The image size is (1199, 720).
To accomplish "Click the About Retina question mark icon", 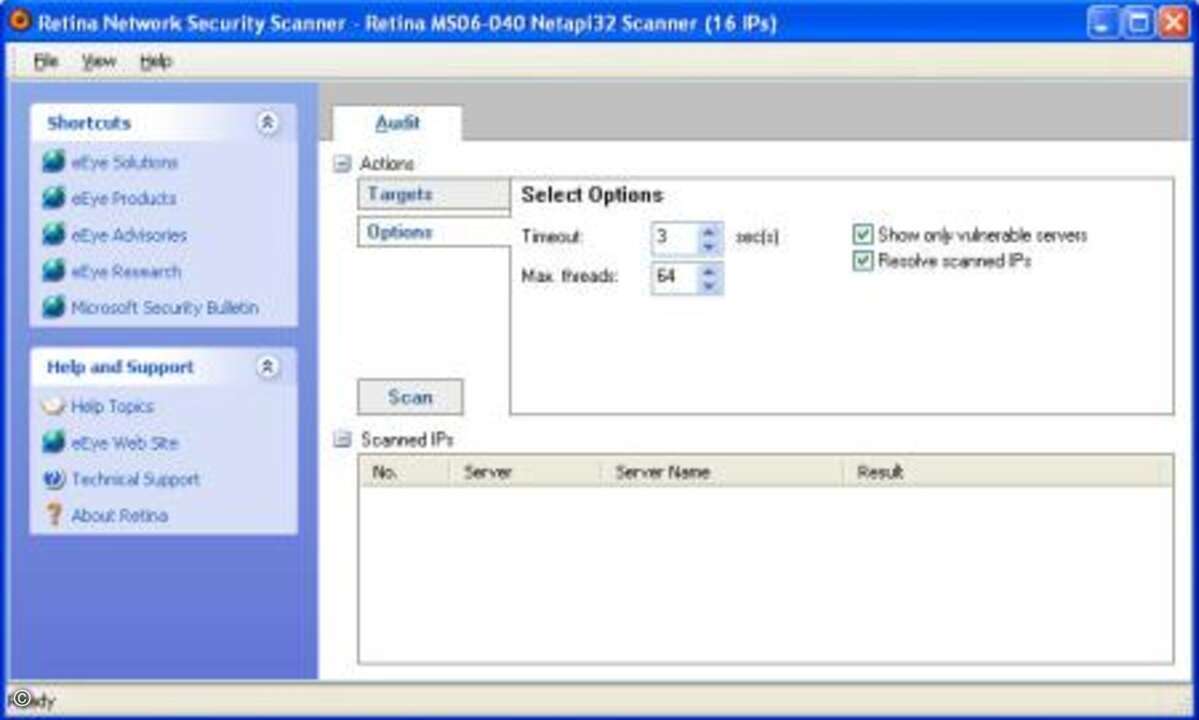I will (54, 514).
